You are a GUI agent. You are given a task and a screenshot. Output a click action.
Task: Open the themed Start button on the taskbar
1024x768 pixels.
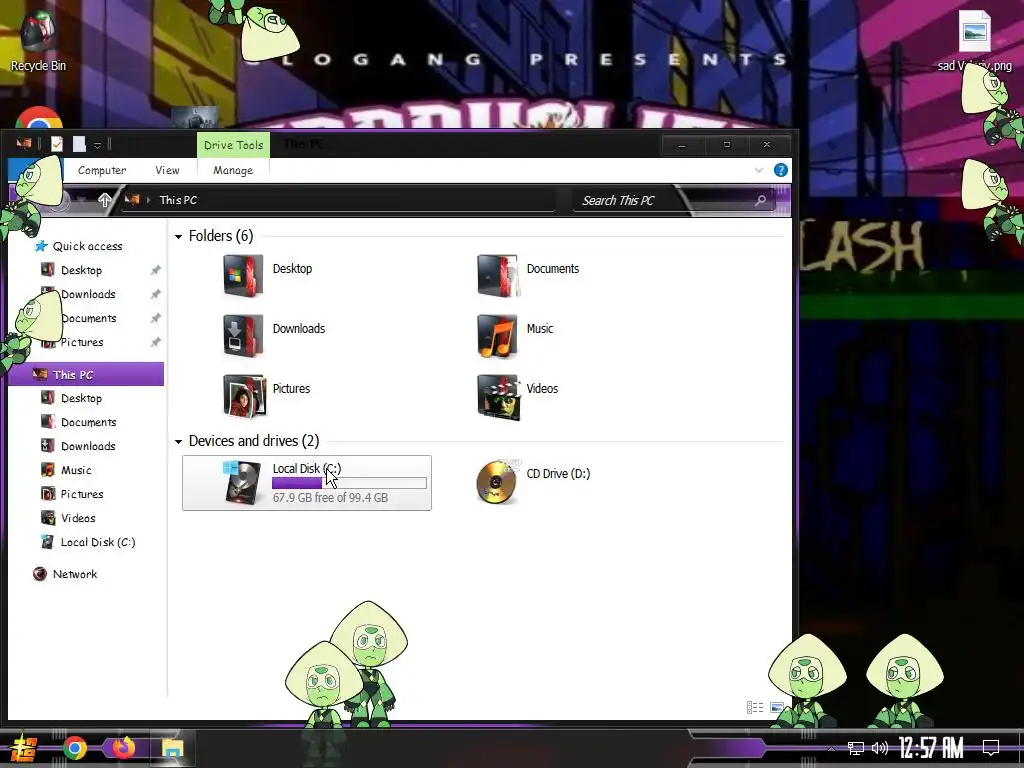point(24,748)
